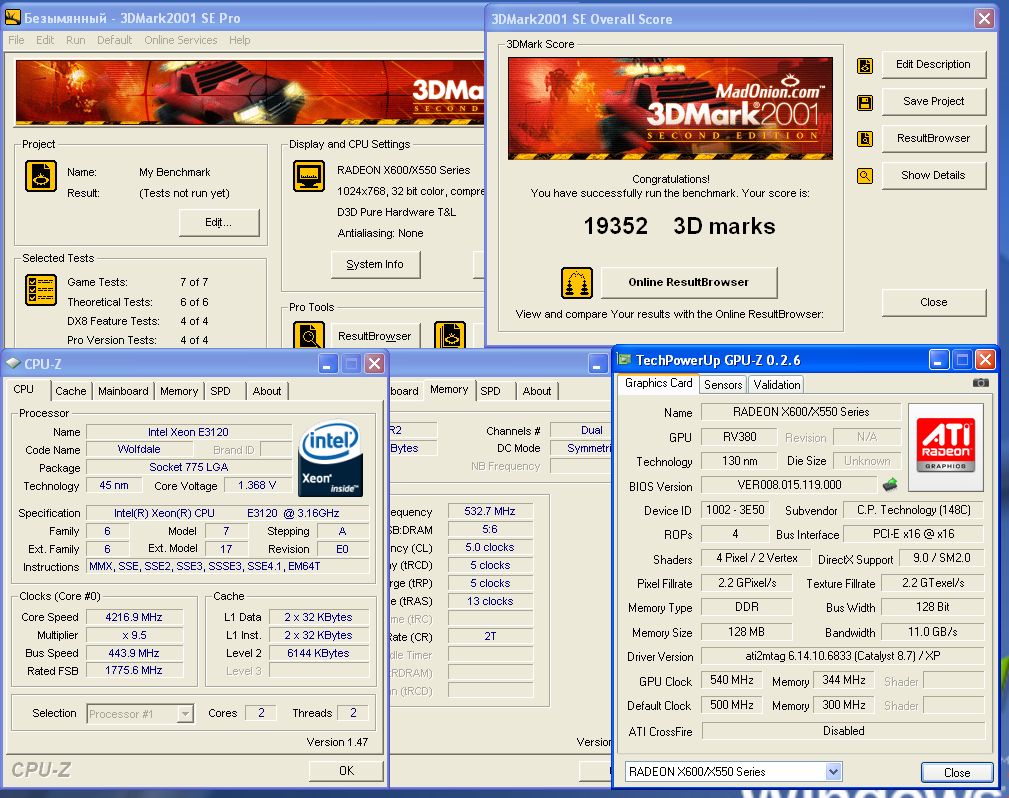Click GPU Clock 540 MHz field

pyautogui.click(x=732, y=680)
